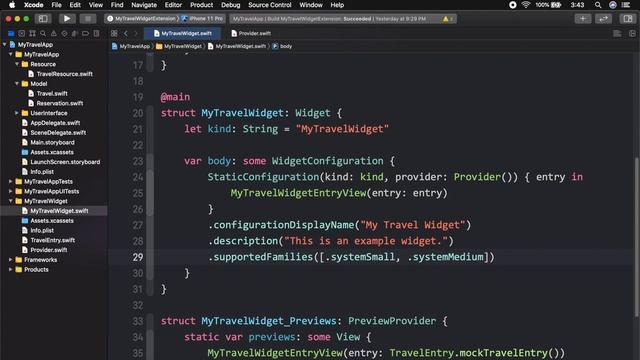Add editor on right

pos(632,33)
